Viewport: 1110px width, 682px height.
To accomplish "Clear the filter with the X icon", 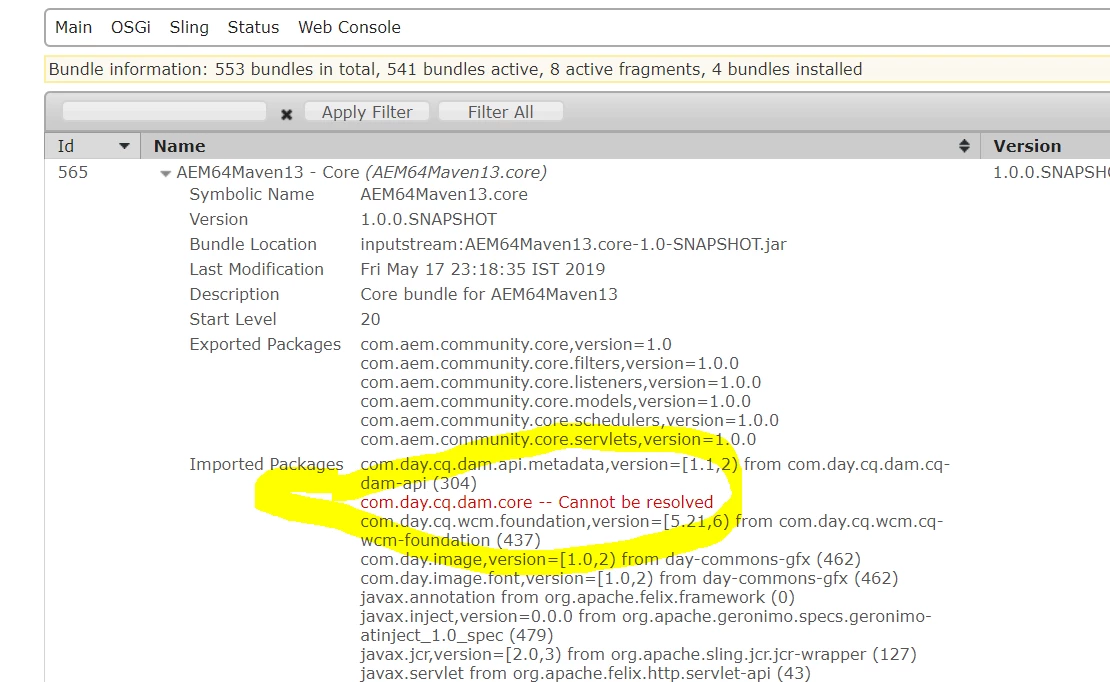I will [x=286, y=114].
